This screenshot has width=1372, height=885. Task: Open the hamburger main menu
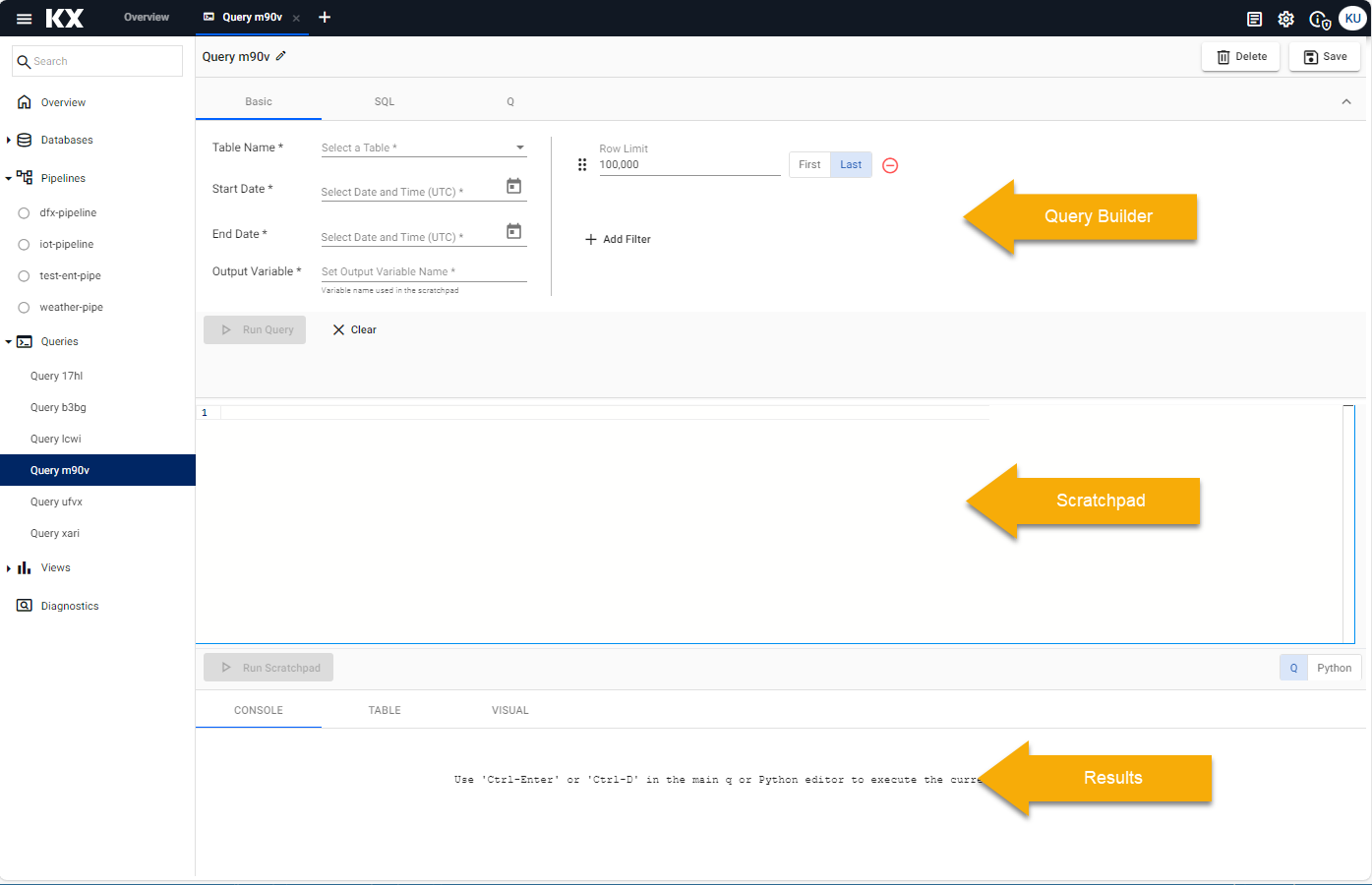[x=25, y=19]
